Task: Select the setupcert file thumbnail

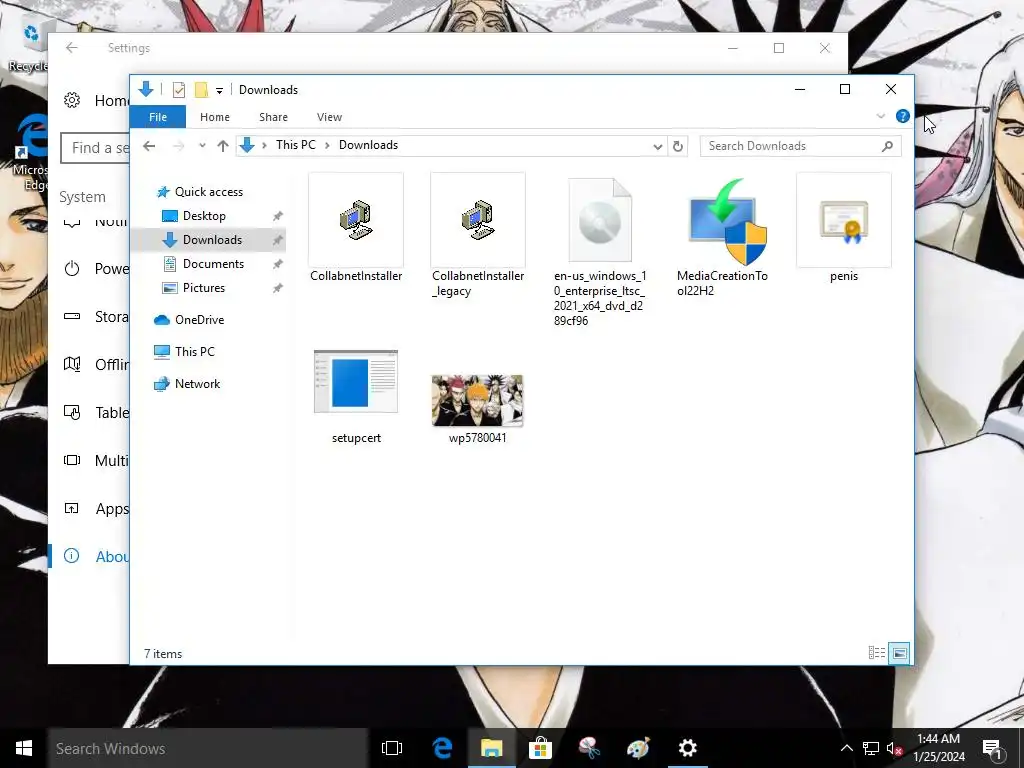Action: [x=356, y=381]
